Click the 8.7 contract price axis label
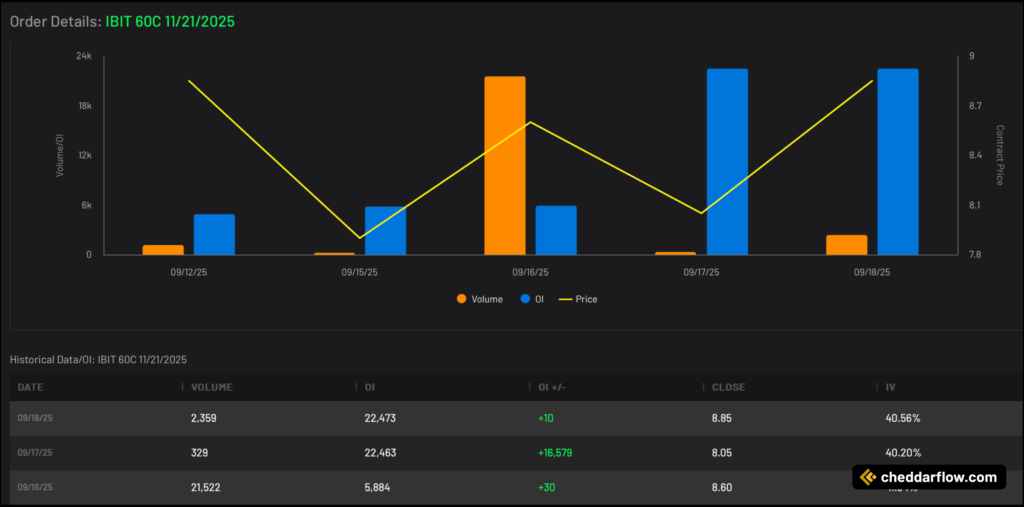 [976, 106]
